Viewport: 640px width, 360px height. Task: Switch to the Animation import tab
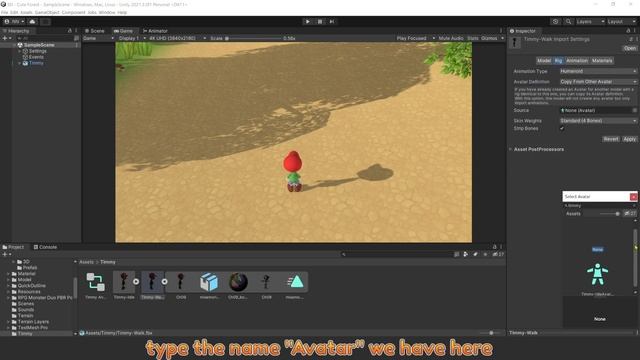click(x=577, y=61)
